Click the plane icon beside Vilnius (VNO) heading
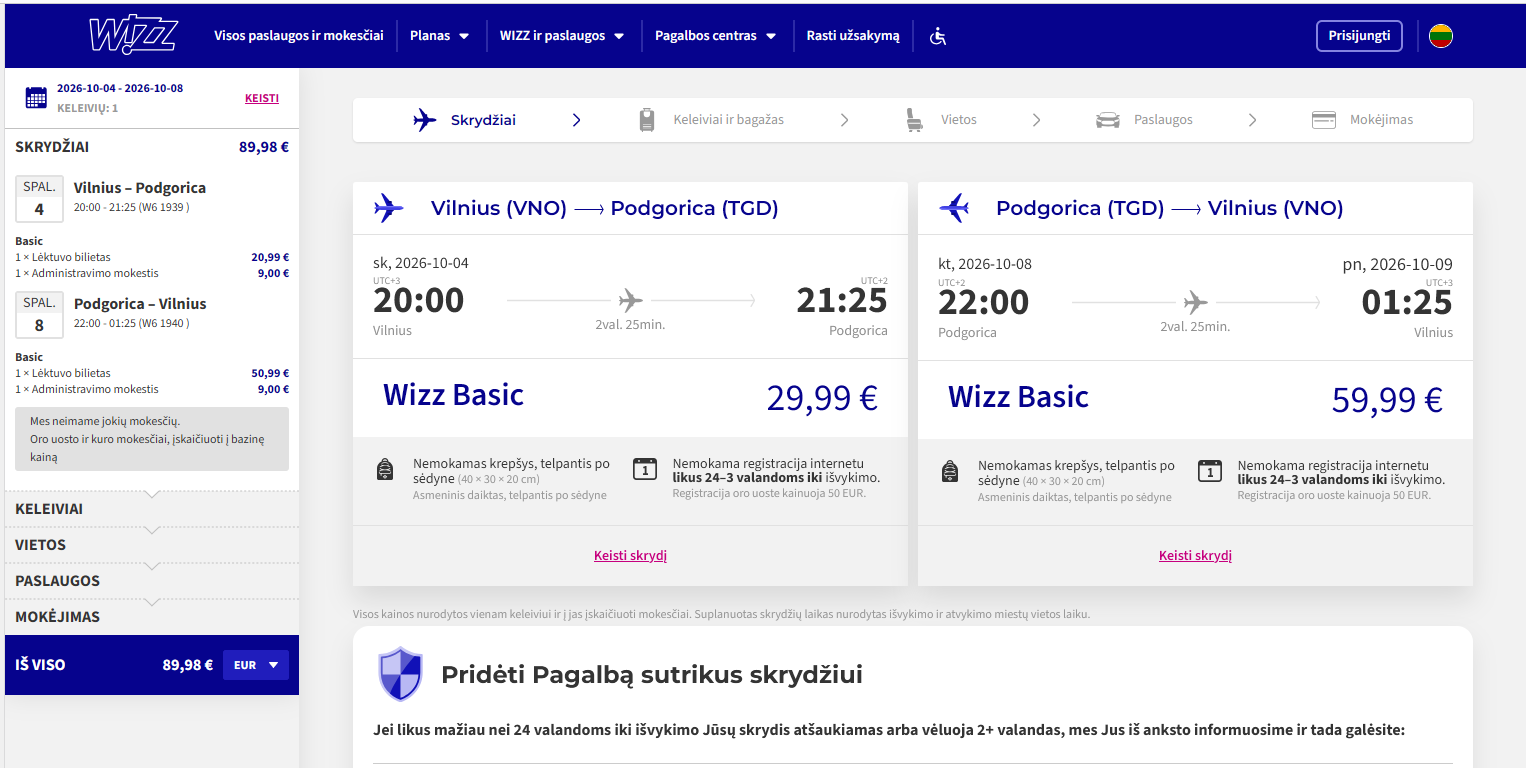The height and width of the screenshot is (768, 1526). 389,208
